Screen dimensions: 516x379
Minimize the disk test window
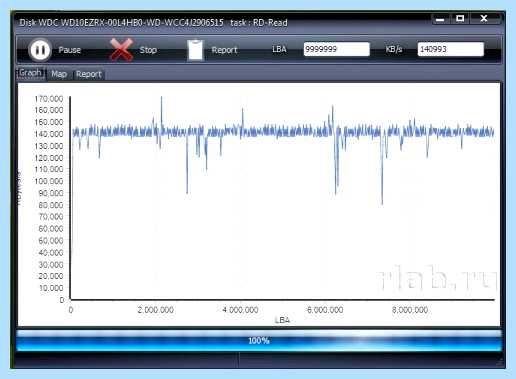440,19
